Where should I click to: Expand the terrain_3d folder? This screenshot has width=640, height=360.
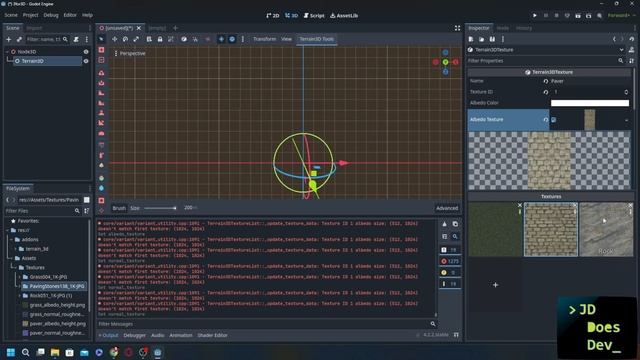16,249
